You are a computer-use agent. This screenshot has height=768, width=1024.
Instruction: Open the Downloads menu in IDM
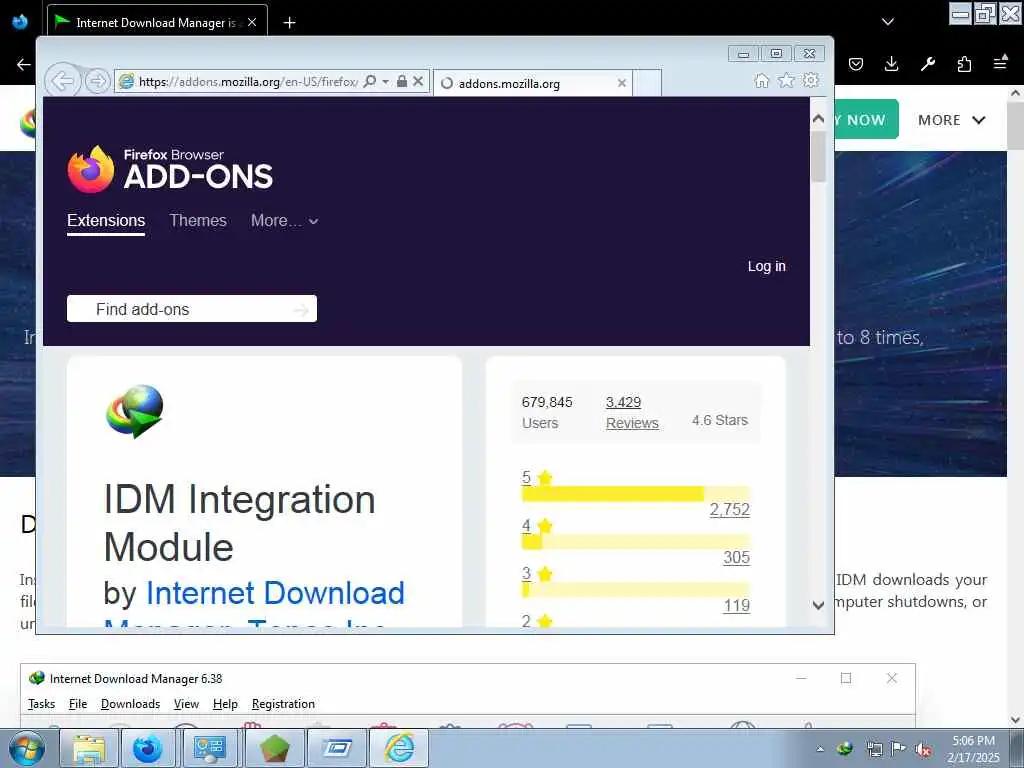click(131, 704)
